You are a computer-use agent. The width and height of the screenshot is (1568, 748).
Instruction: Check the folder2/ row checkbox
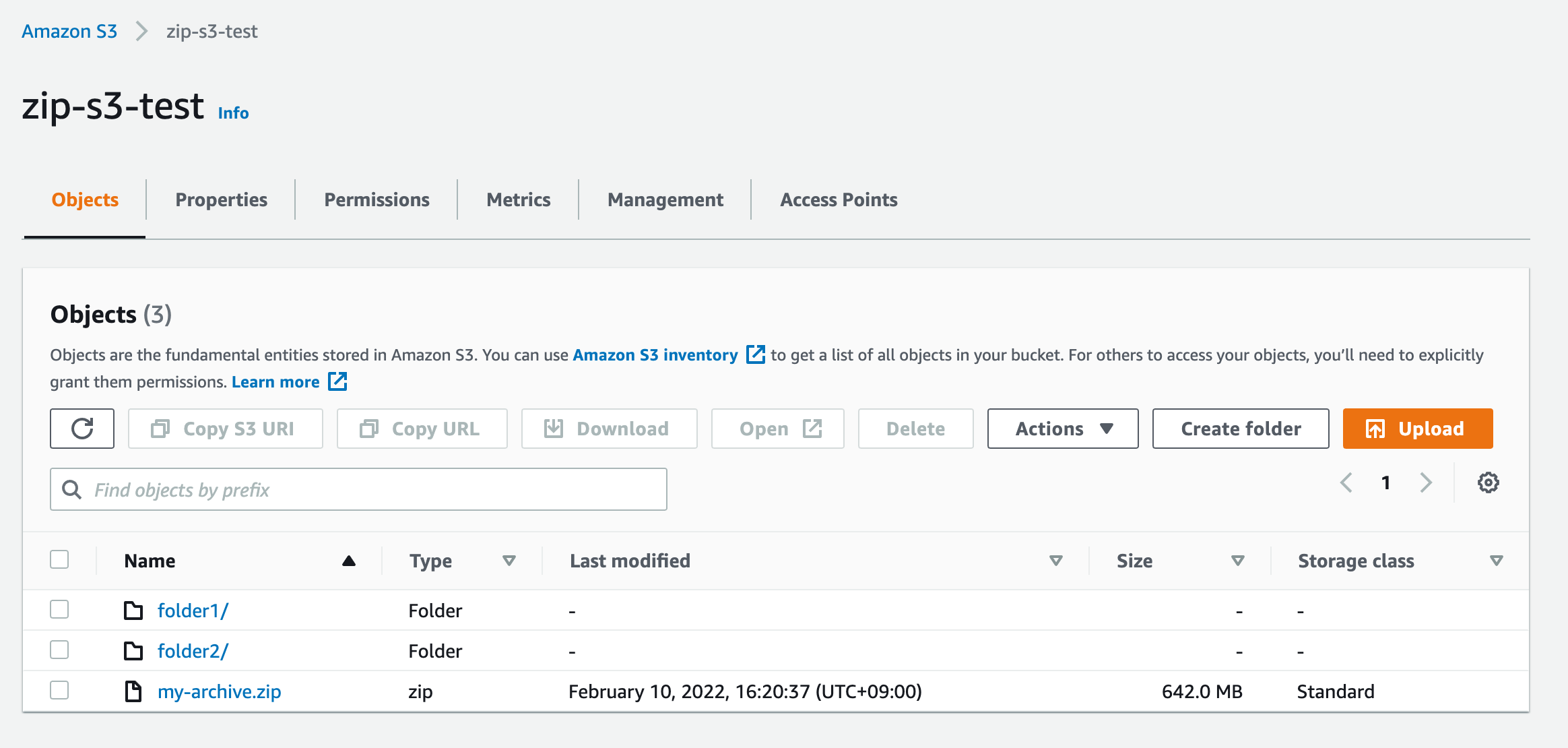59,650
